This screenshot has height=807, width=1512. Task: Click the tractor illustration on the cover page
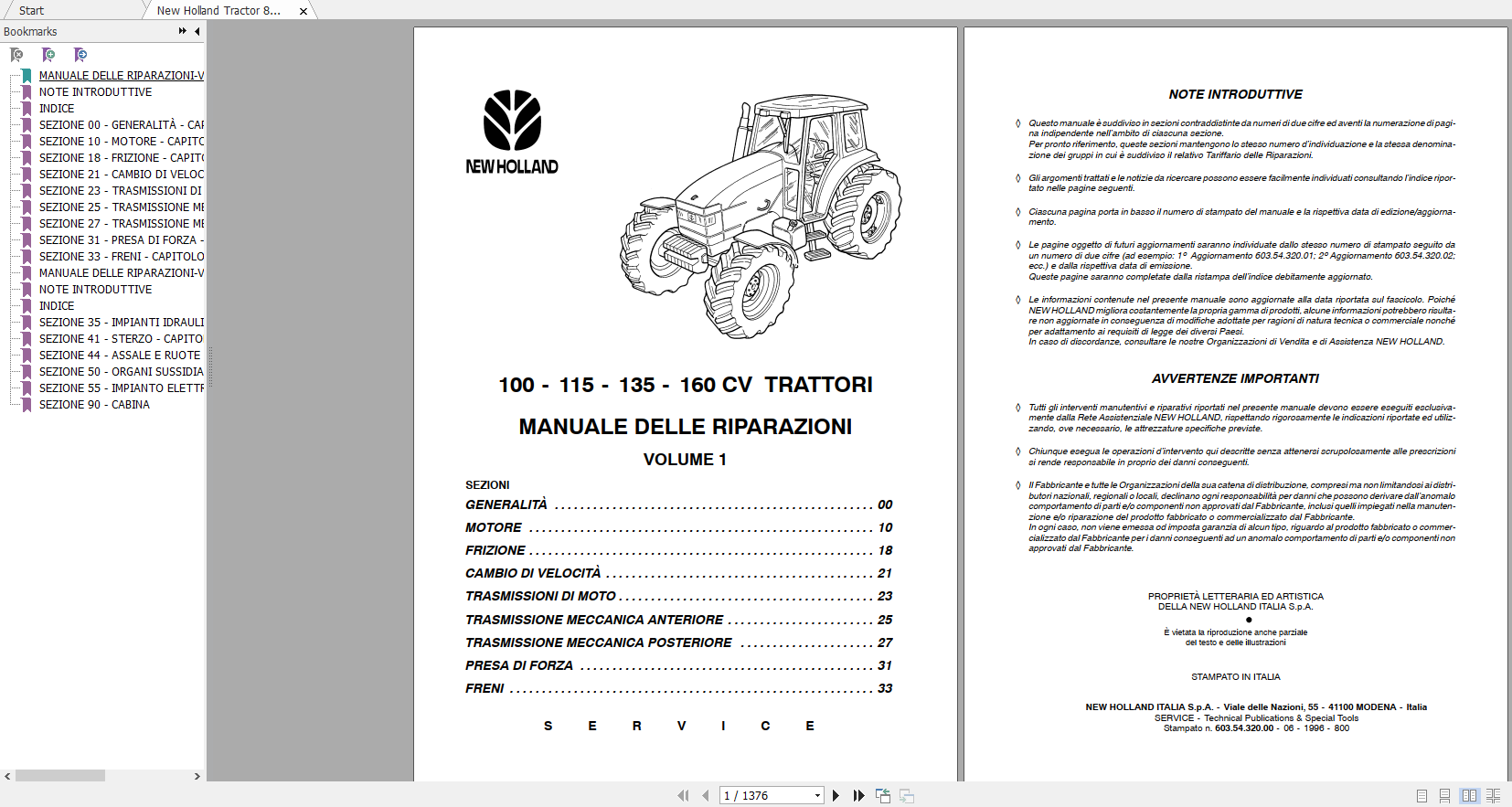click(761, 216)
